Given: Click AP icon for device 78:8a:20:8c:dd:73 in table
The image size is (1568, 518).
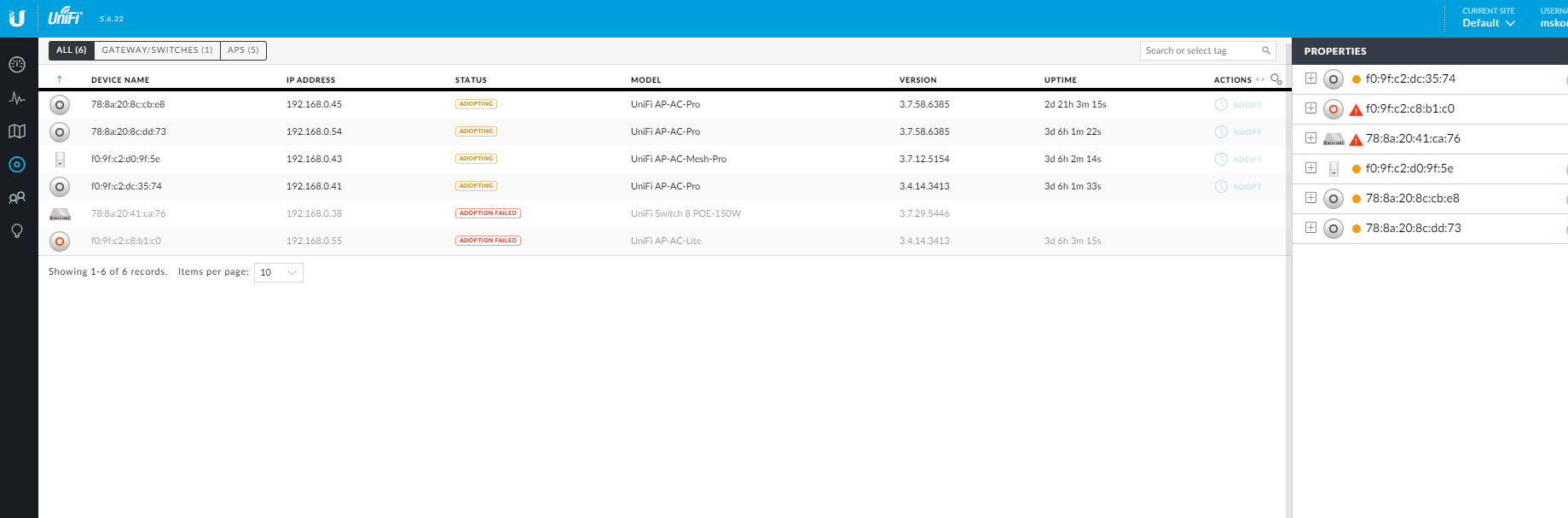Looking at the screenshot, I should pyautogui.click(x=60, y=132).
